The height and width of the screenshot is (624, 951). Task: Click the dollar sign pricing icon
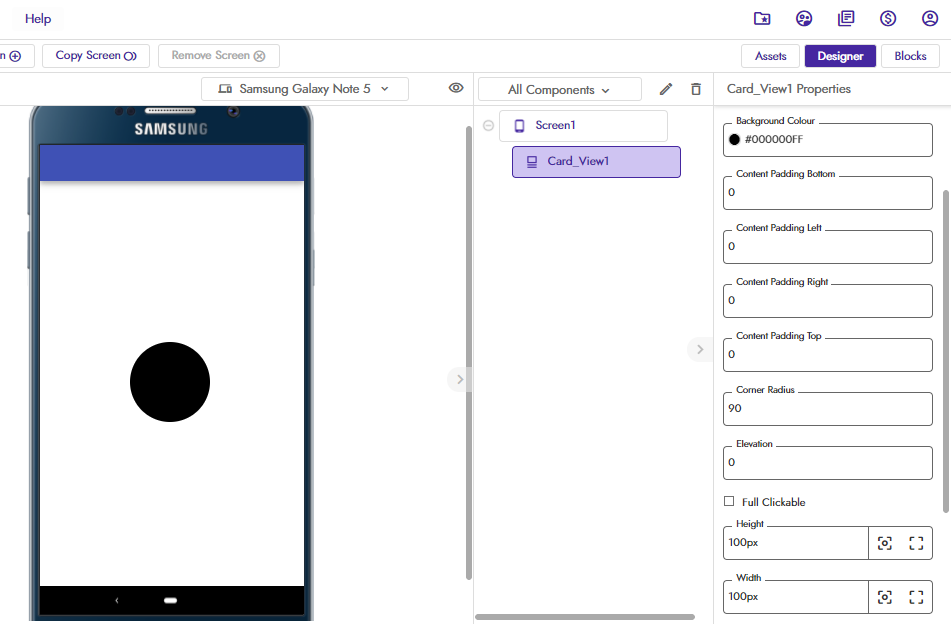tap(888, 19)
